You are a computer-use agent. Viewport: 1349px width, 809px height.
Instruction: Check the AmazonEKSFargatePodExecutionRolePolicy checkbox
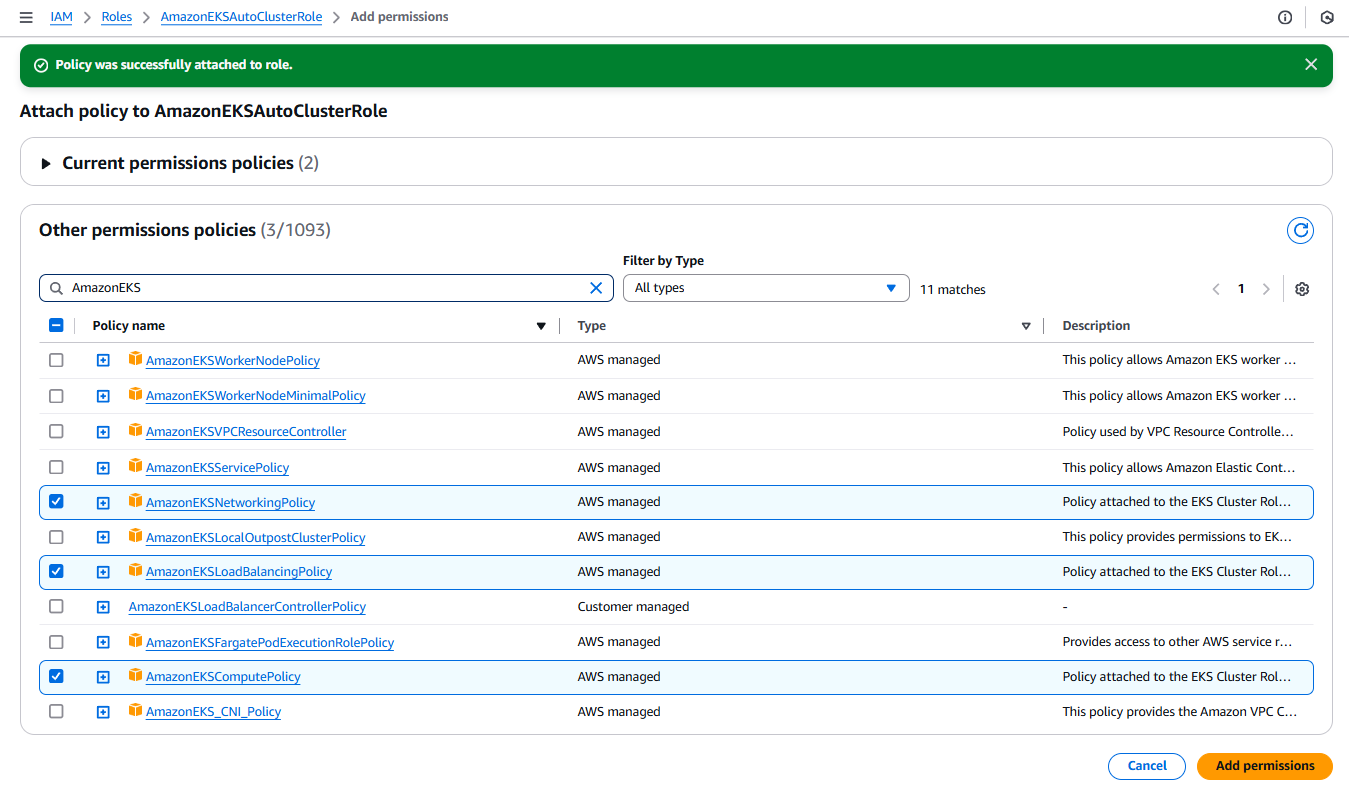(x=56, y=642)
